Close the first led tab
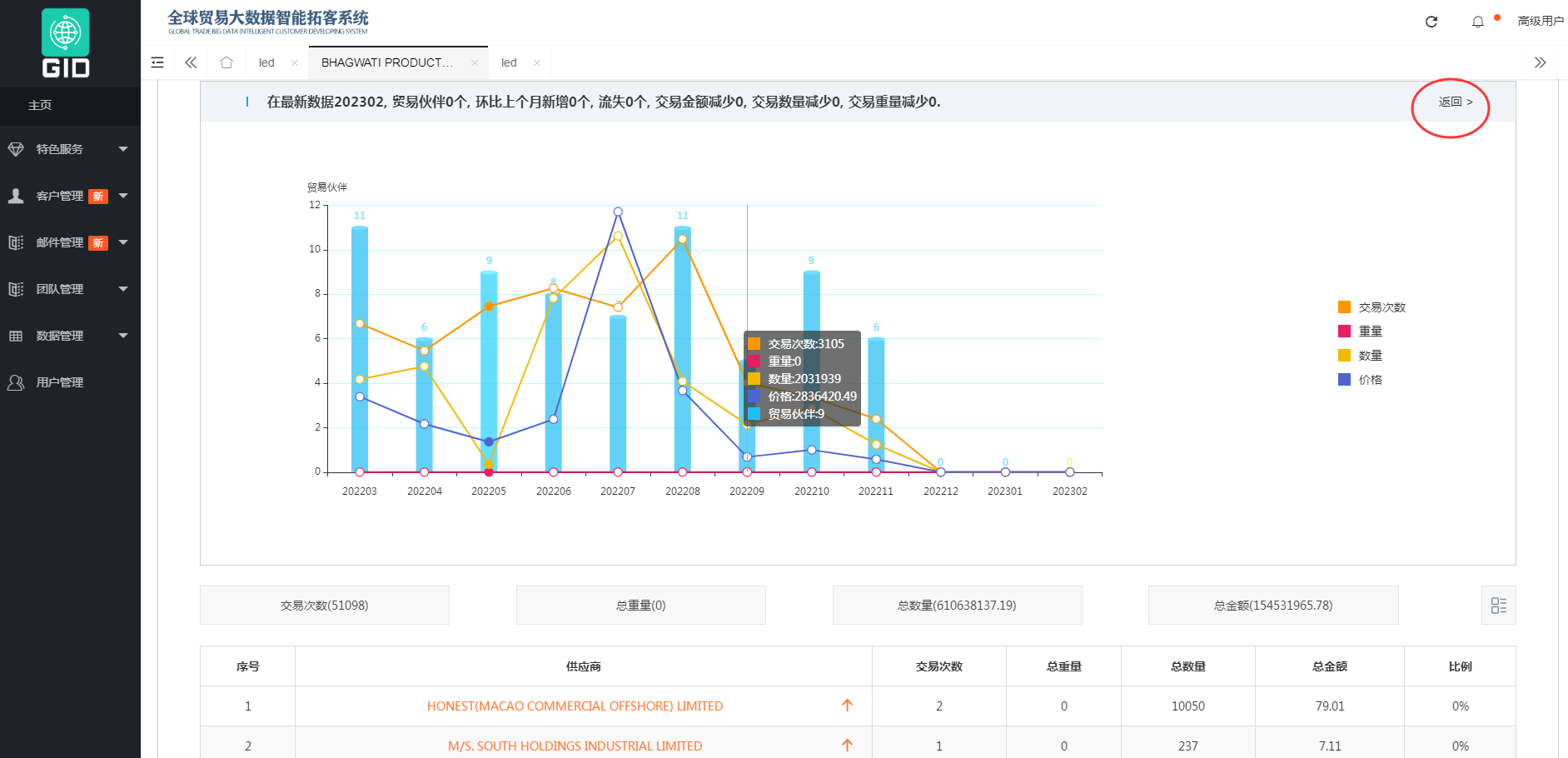 point(295,63)
